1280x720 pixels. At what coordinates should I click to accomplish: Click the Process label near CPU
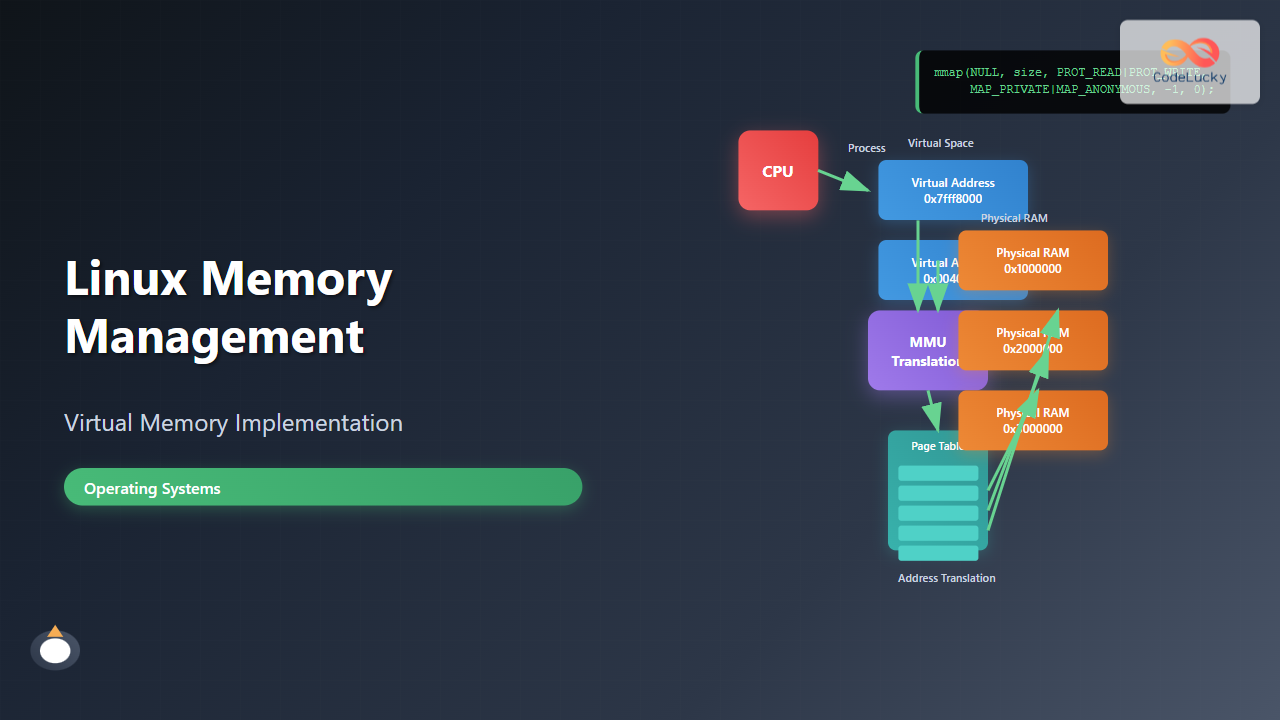tap(866, 148)
